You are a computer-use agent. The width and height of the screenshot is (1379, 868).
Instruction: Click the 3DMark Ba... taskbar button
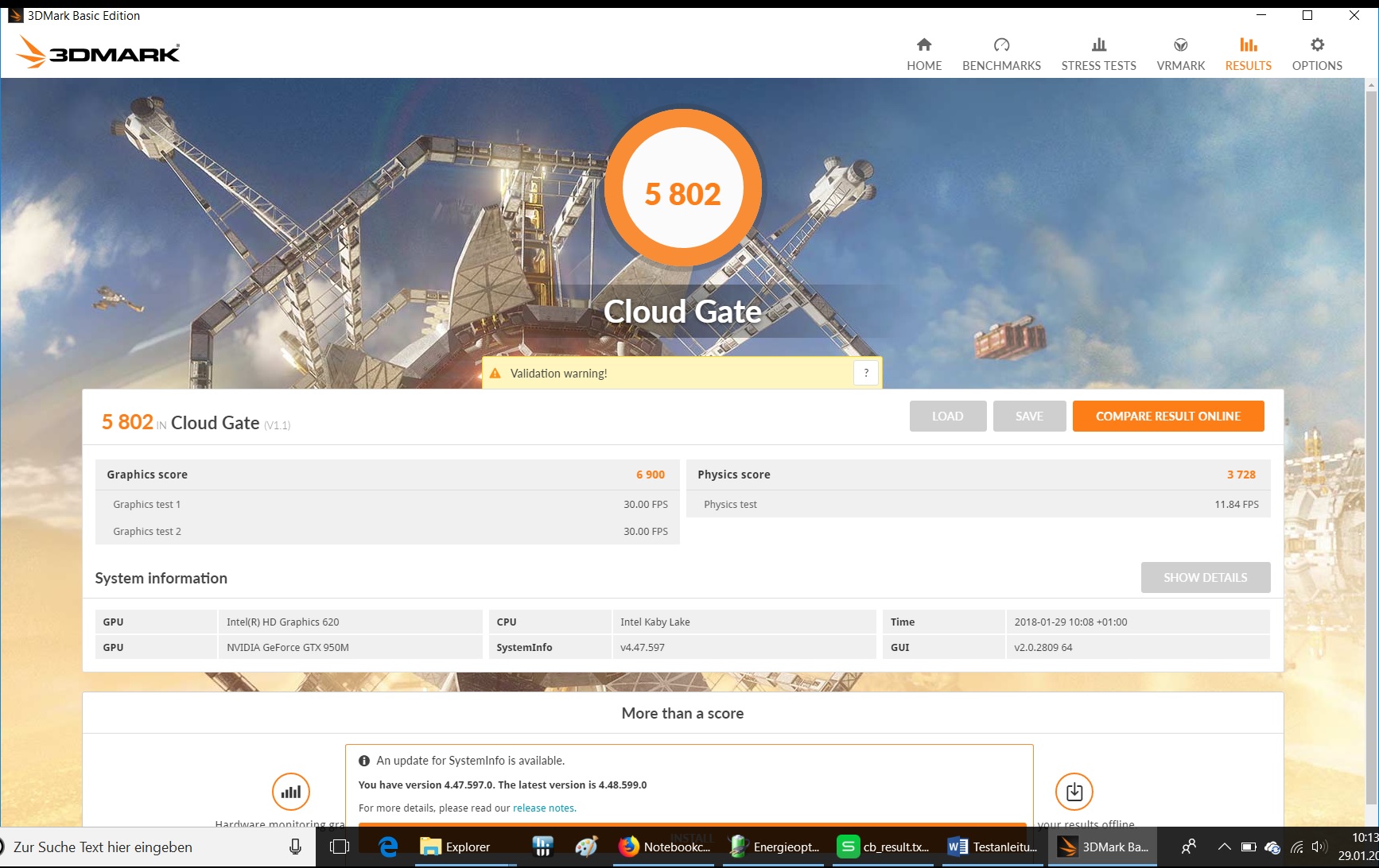1104,847
